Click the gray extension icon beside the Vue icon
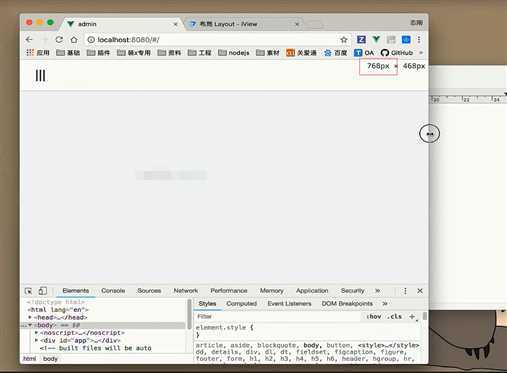Screen dimensions: 507x373 pyautogui.click(x=391, y=40)
